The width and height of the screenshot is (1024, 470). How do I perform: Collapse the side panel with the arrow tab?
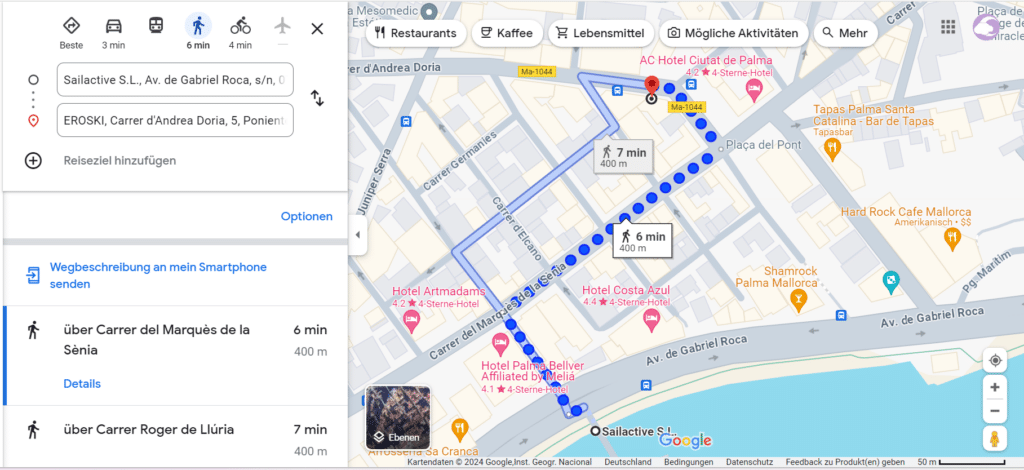(357, 235)
